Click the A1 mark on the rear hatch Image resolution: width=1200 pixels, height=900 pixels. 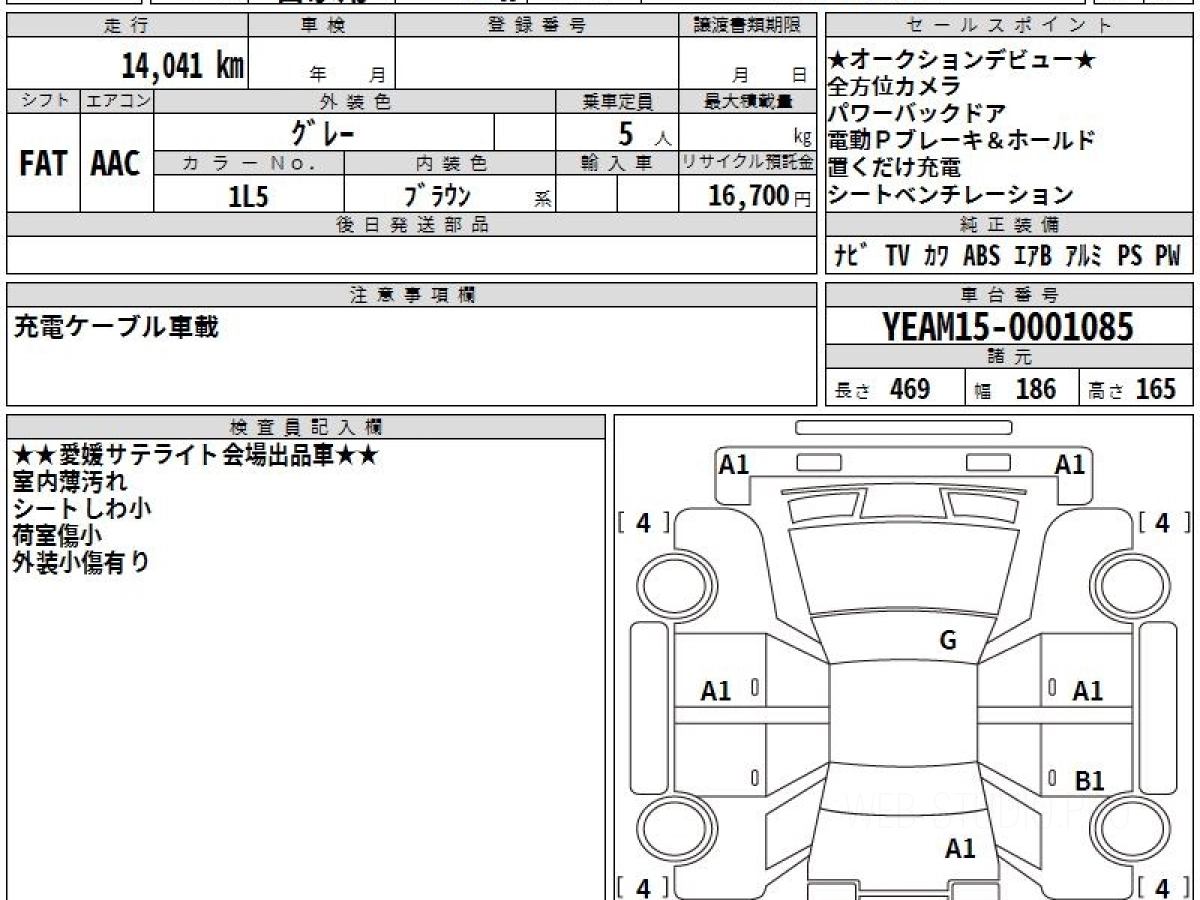coord(960,849)
